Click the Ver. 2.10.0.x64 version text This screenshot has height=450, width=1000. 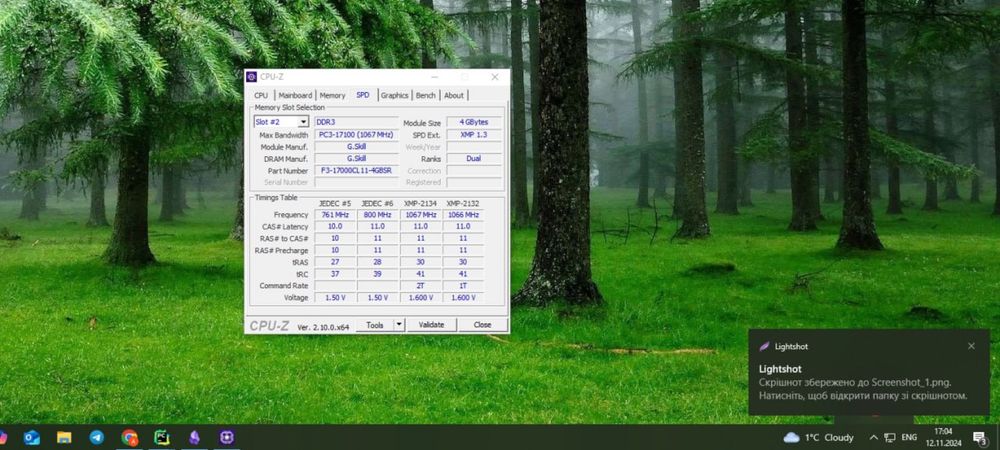(323, 327)
